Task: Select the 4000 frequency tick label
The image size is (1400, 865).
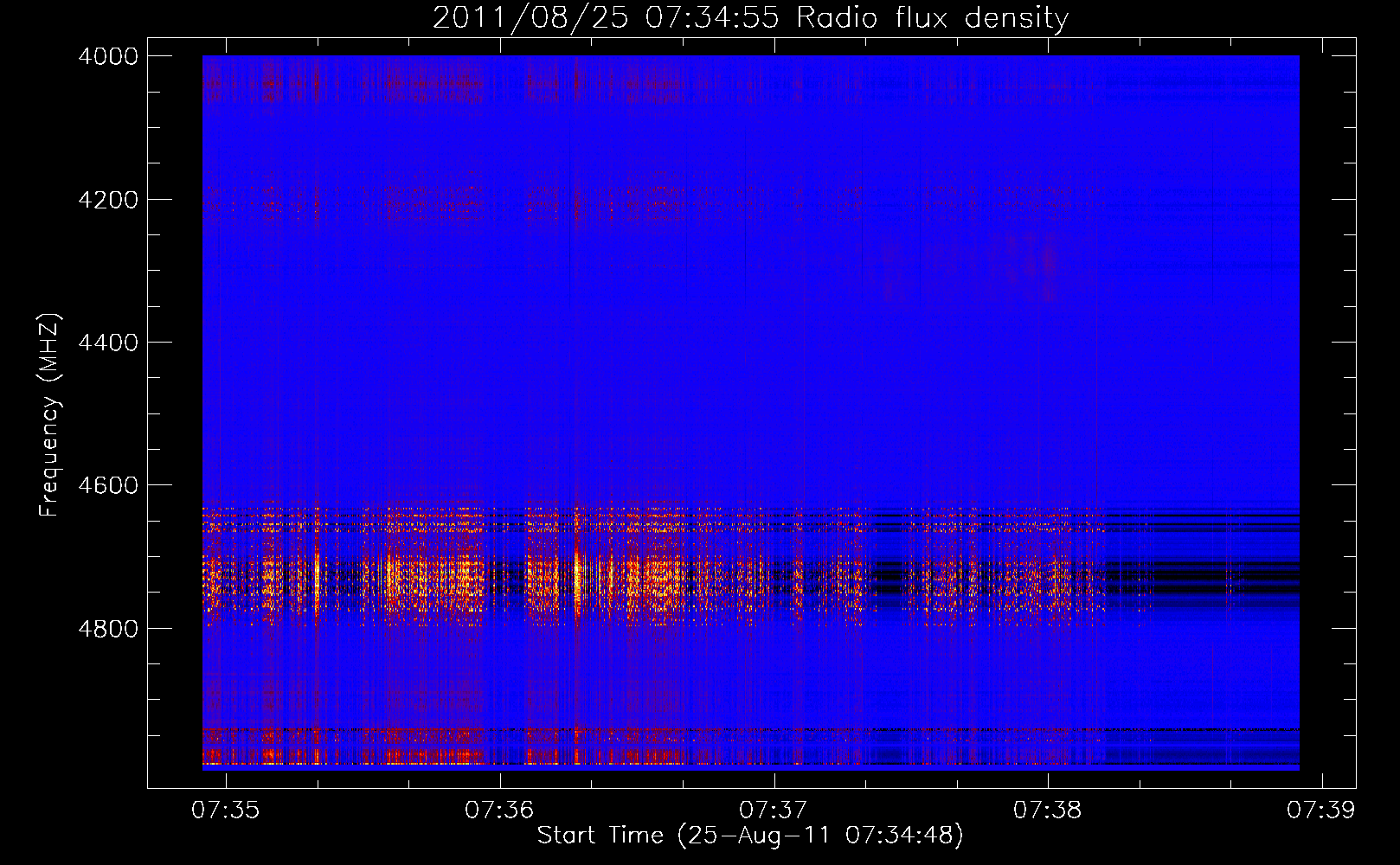Action: click(108, 56)
